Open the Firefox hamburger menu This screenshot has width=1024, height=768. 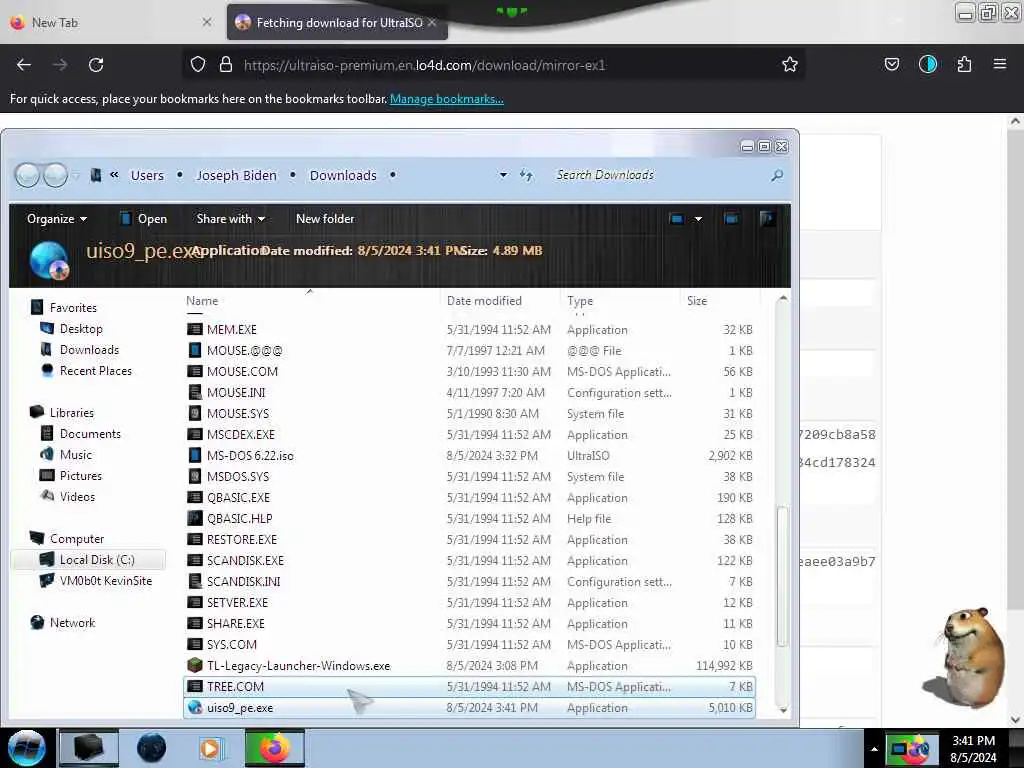click(x=999, y=64)
